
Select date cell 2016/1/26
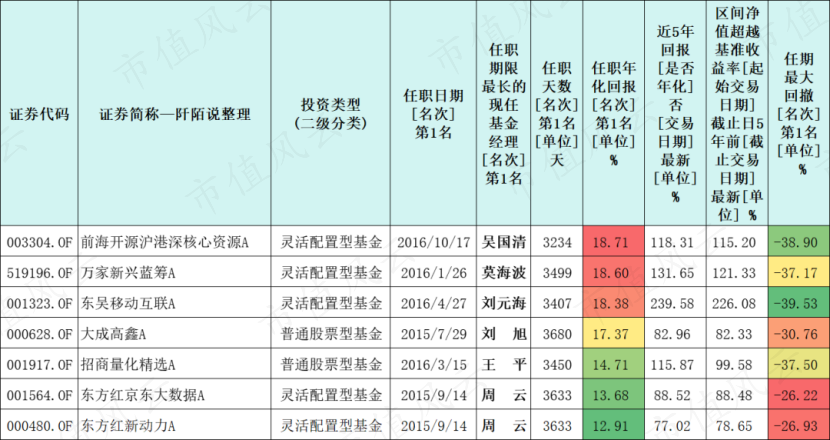coord(434,272)
